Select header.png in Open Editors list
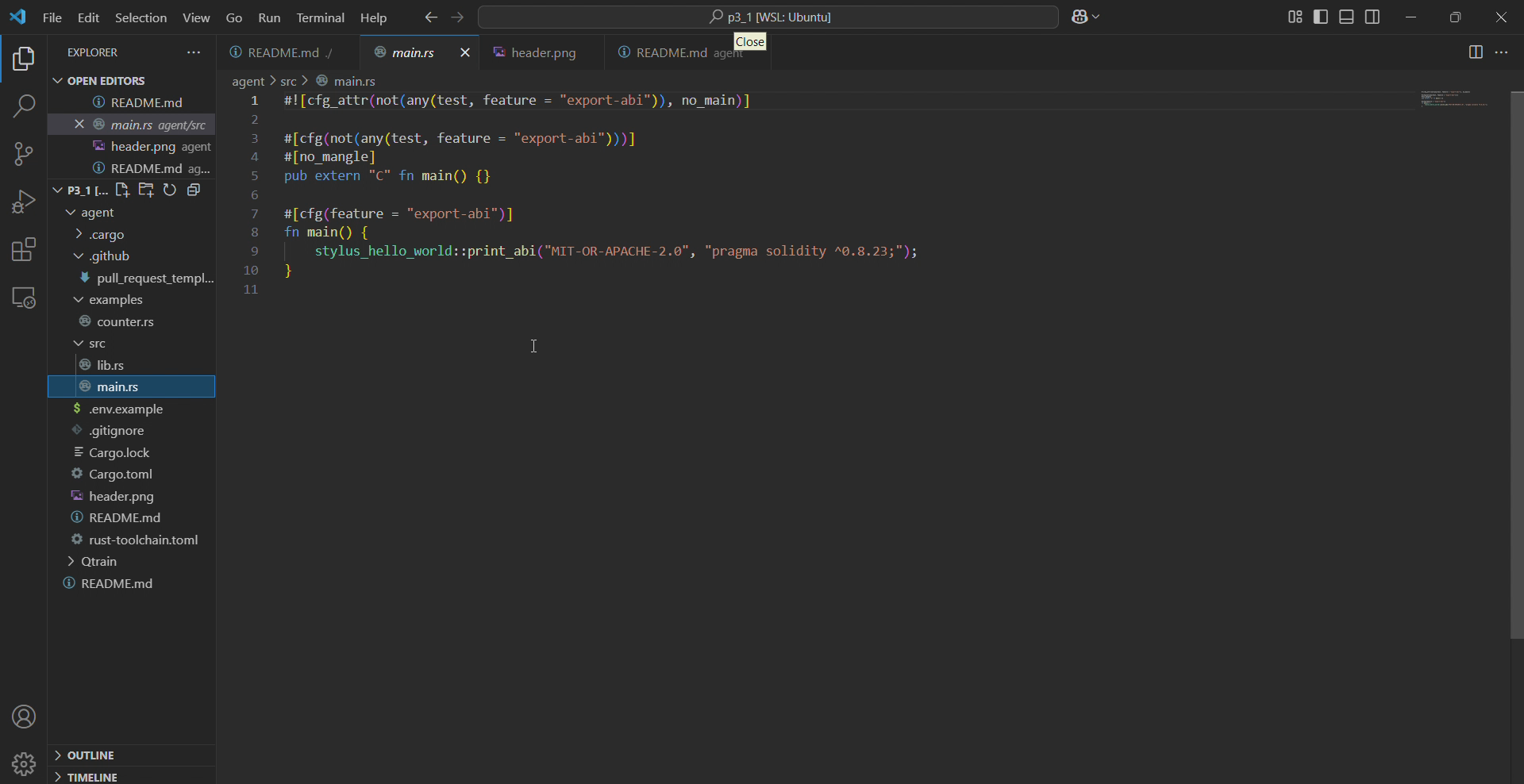 [132, 146]
